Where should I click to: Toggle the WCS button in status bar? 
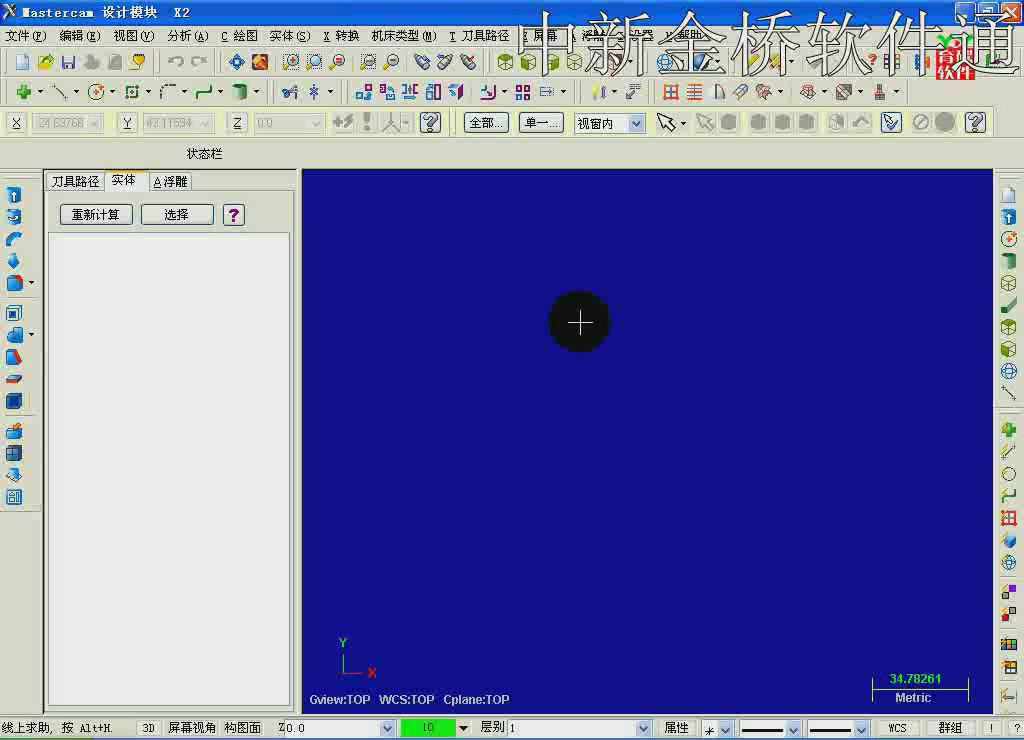pyautogui.click(x=897, y=728)
